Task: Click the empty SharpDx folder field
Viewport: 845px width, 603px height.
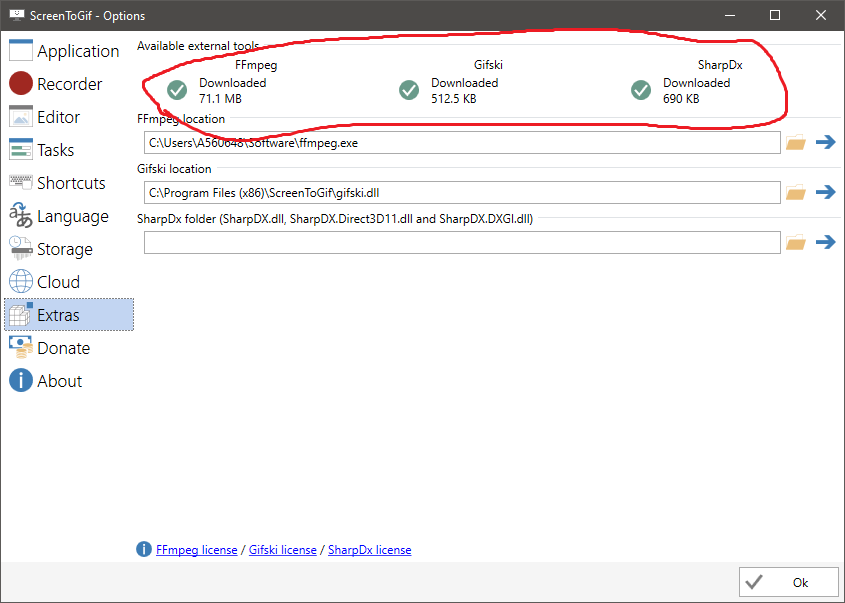Action: click(x=462, y=242)
